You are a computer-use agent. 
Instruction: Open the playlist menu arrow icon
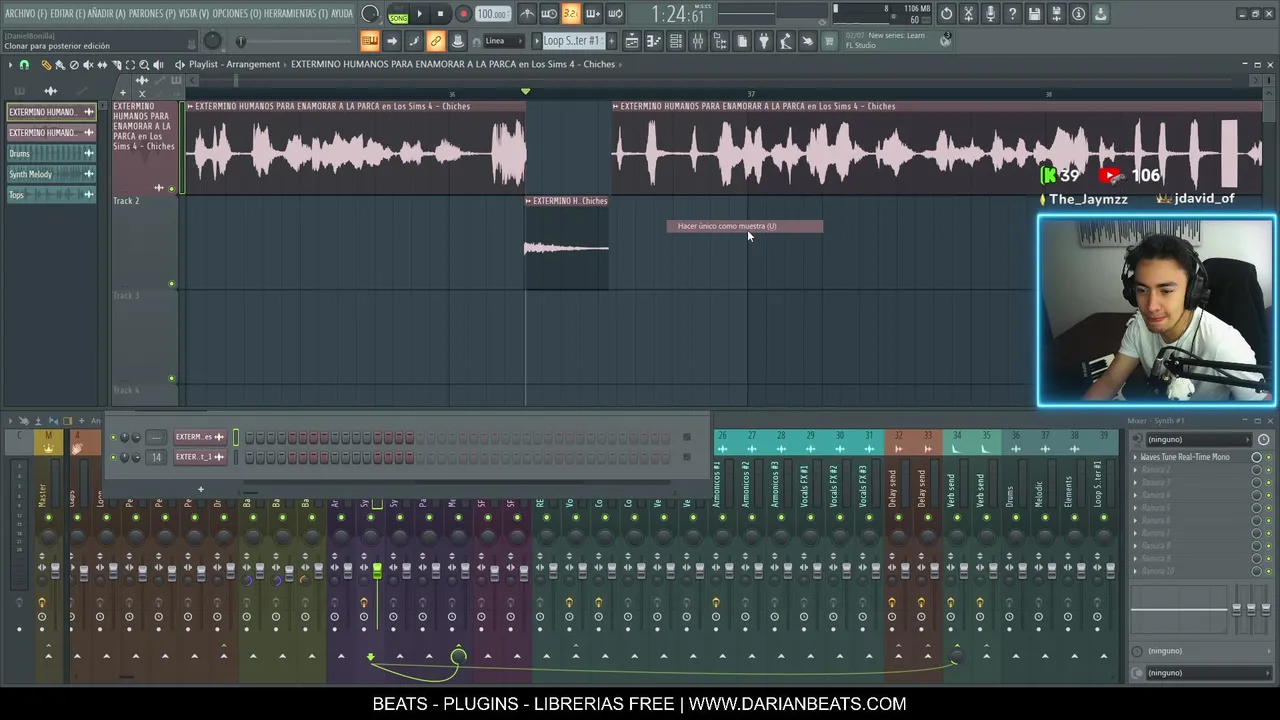[x=11, y=64]
